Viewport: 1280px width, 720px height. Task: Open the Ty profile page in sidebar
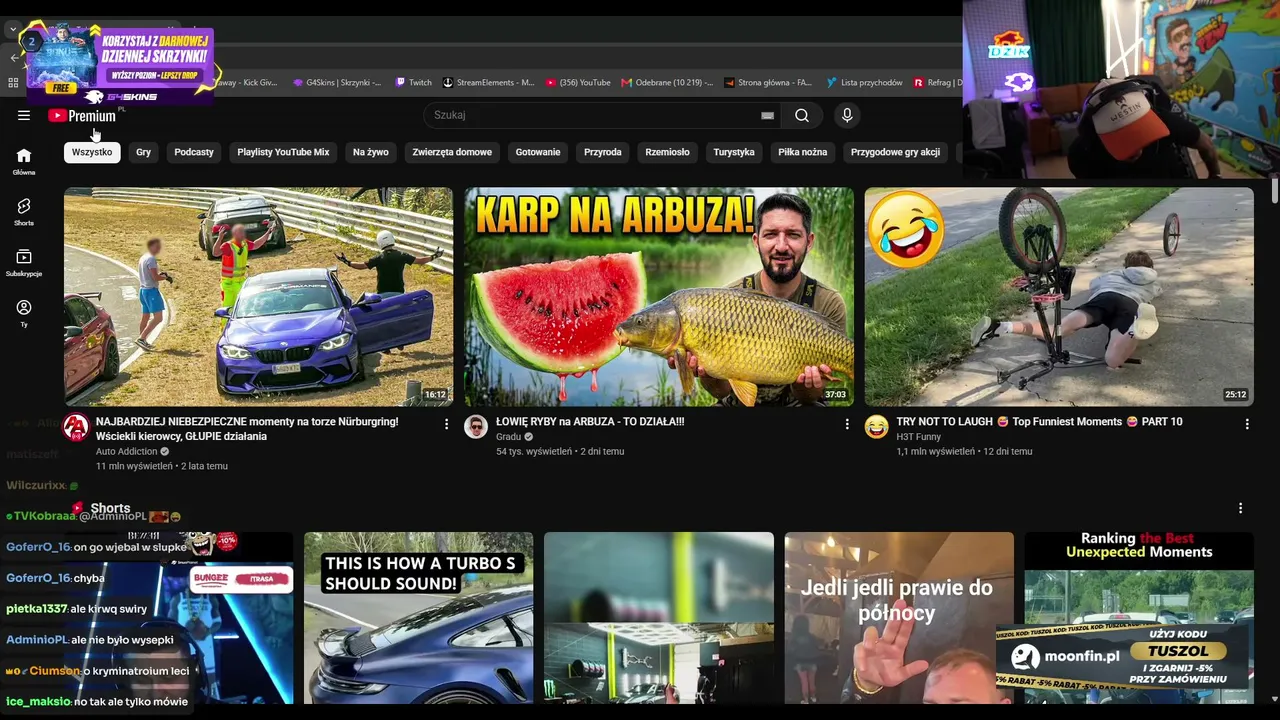[24, 313]
